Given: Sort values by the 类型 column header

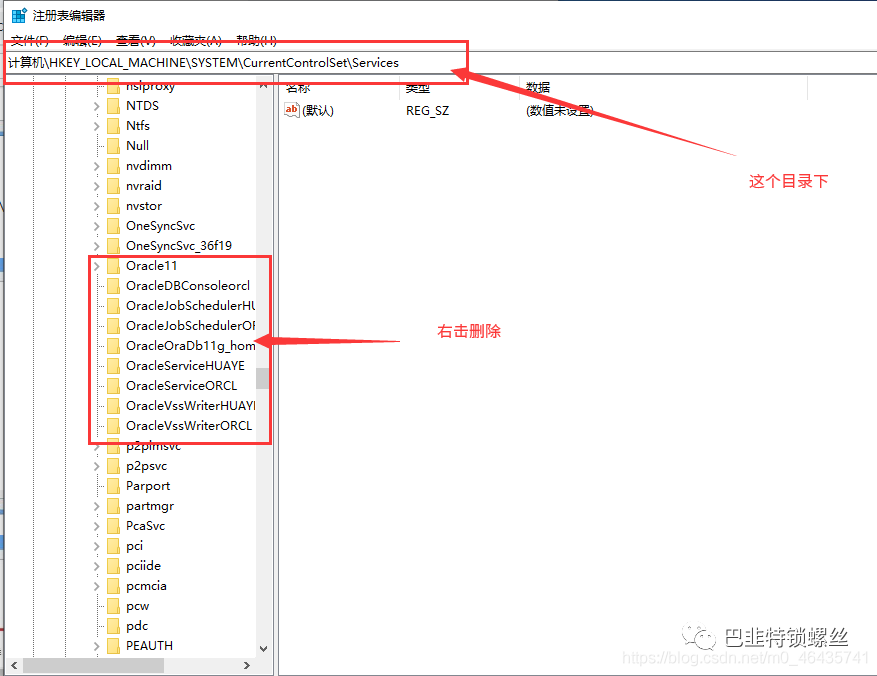Looking at the screenshot, I should click(x=418, y=88).
